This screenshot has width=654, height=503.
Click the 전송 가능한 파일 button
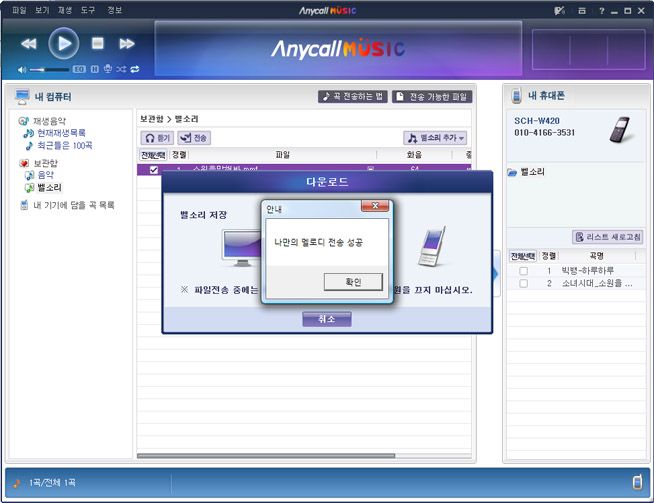(432, 97)
